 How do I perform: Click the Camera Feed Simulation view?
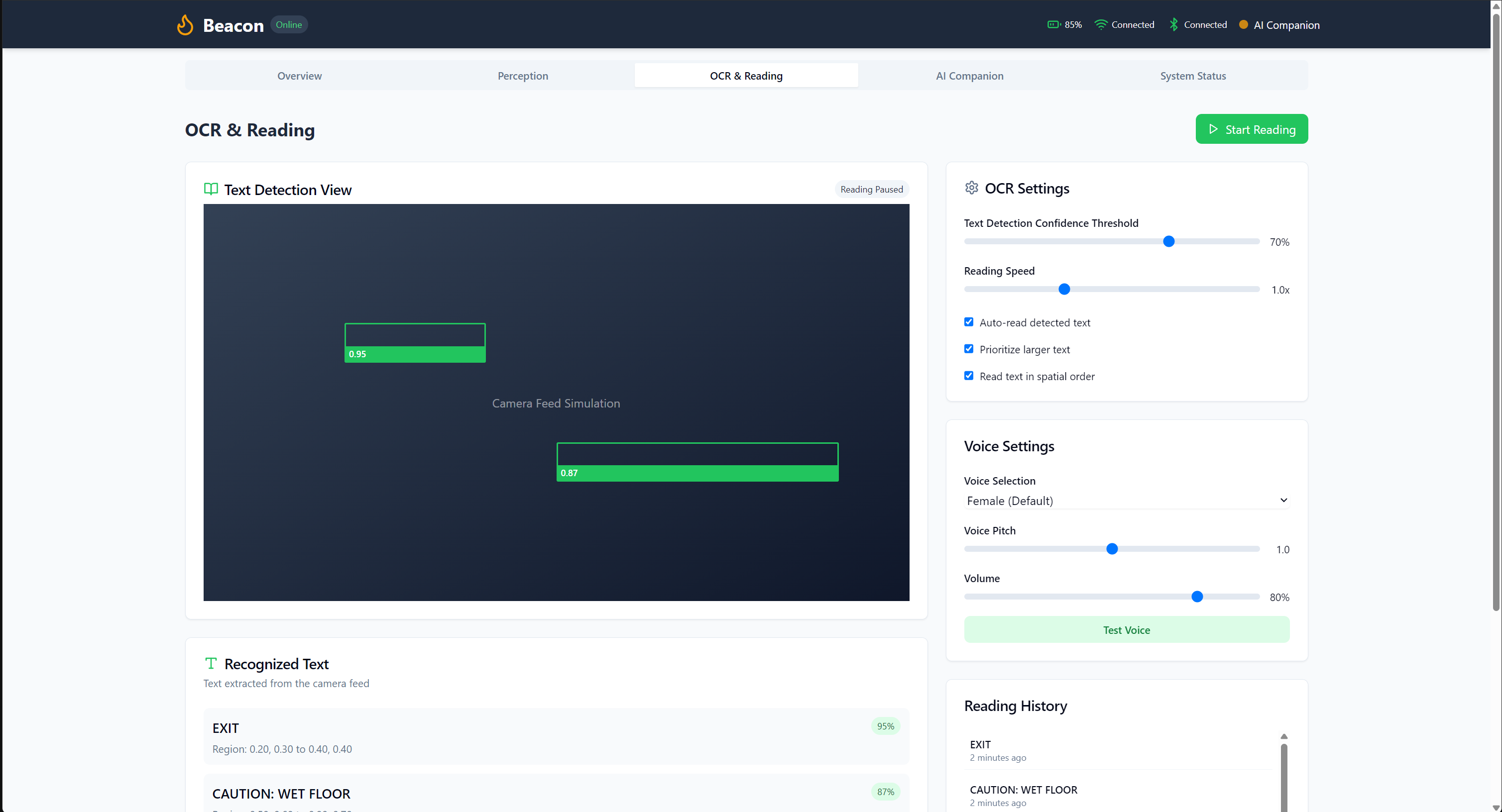coord(556,402)
